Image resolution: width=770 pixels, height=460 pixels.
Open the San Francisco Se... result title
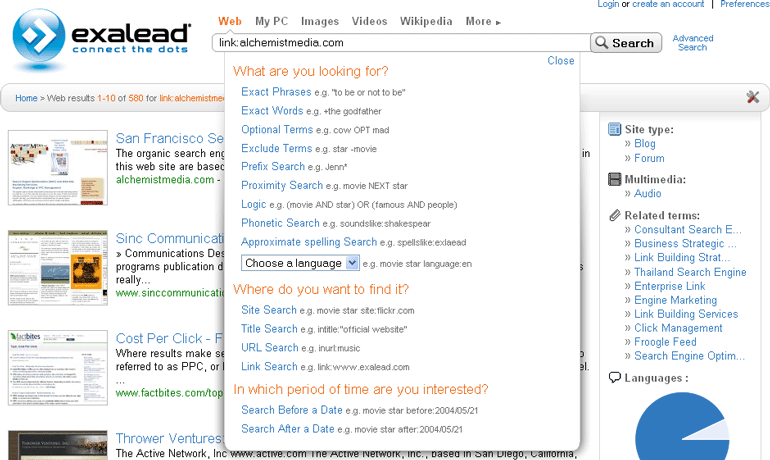point(169,138)
